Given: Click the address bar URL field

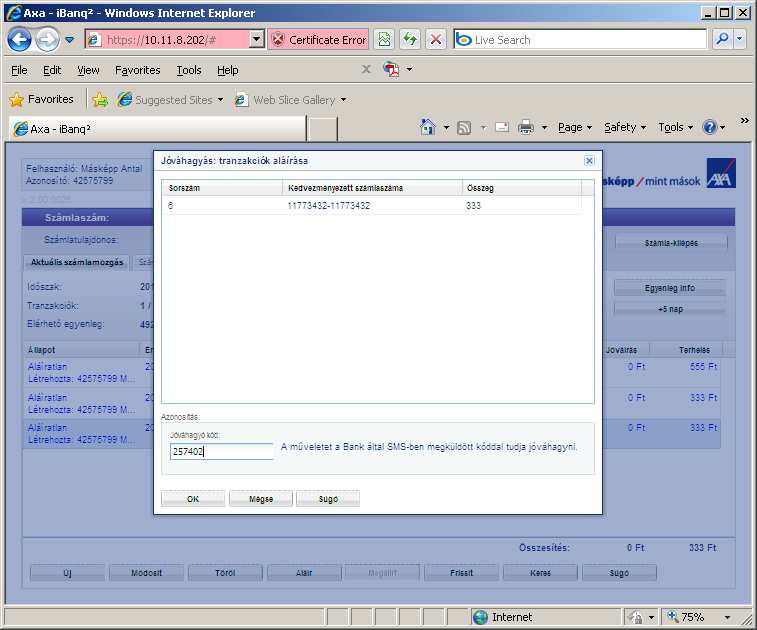Looking at the screenshot, I should pos(168,40).
